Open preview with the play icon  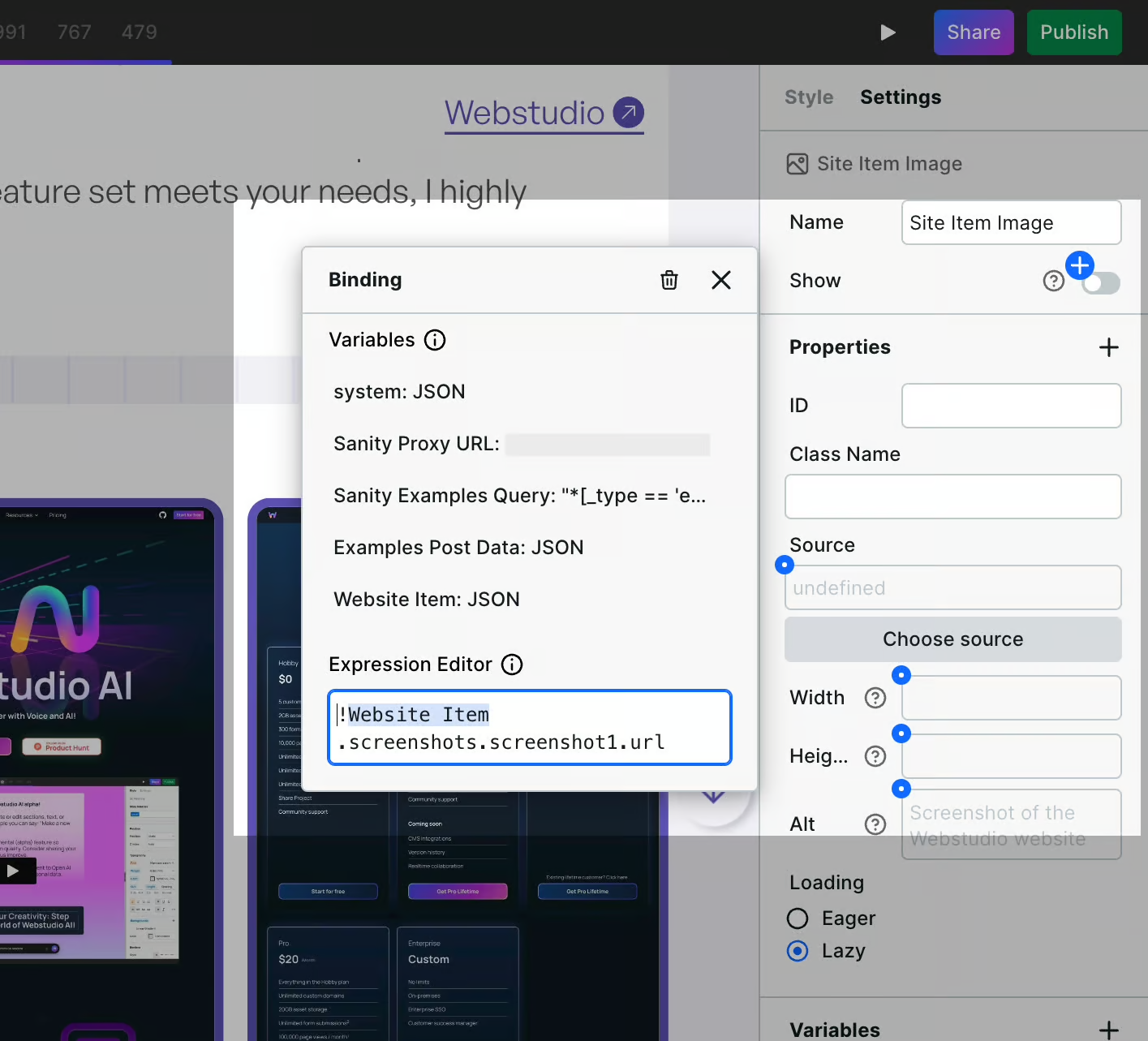click(888, 32)
